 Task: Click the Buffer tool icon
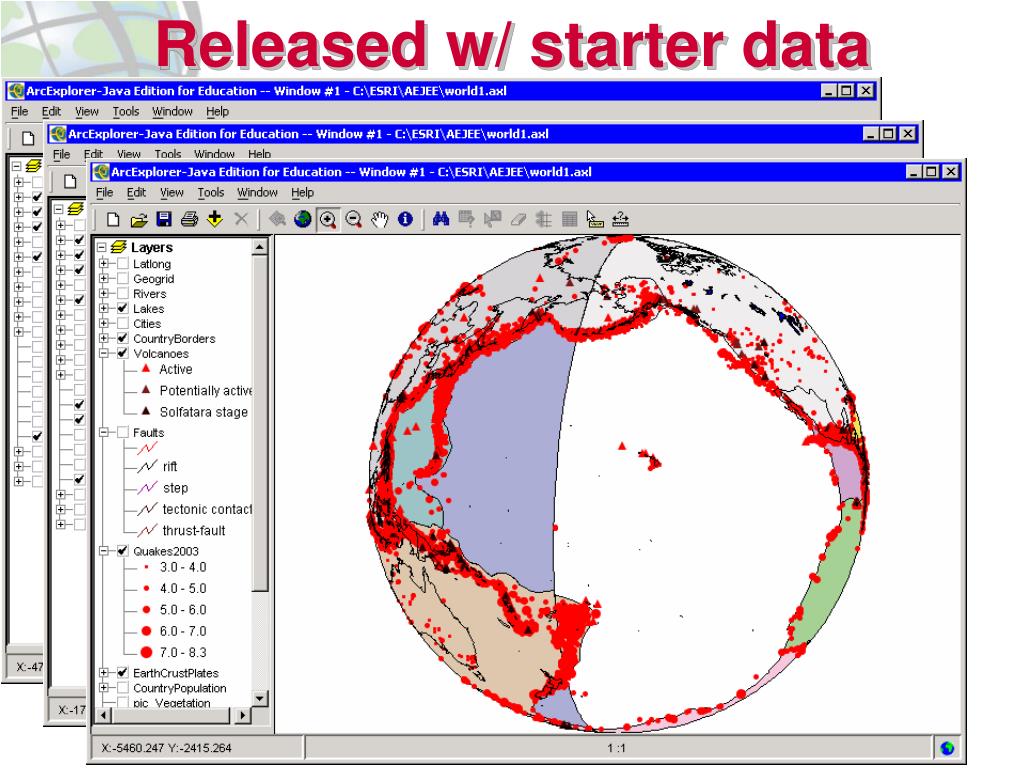click(543, 219)
